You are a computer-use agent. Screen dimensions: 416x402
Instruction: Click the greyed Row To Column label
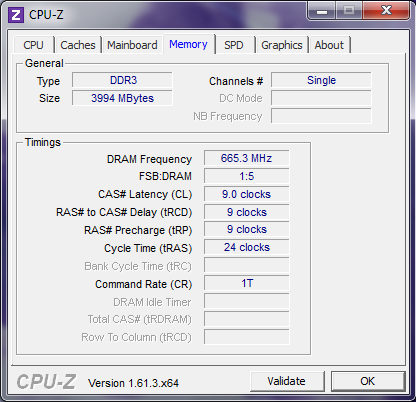click(137, 338)
